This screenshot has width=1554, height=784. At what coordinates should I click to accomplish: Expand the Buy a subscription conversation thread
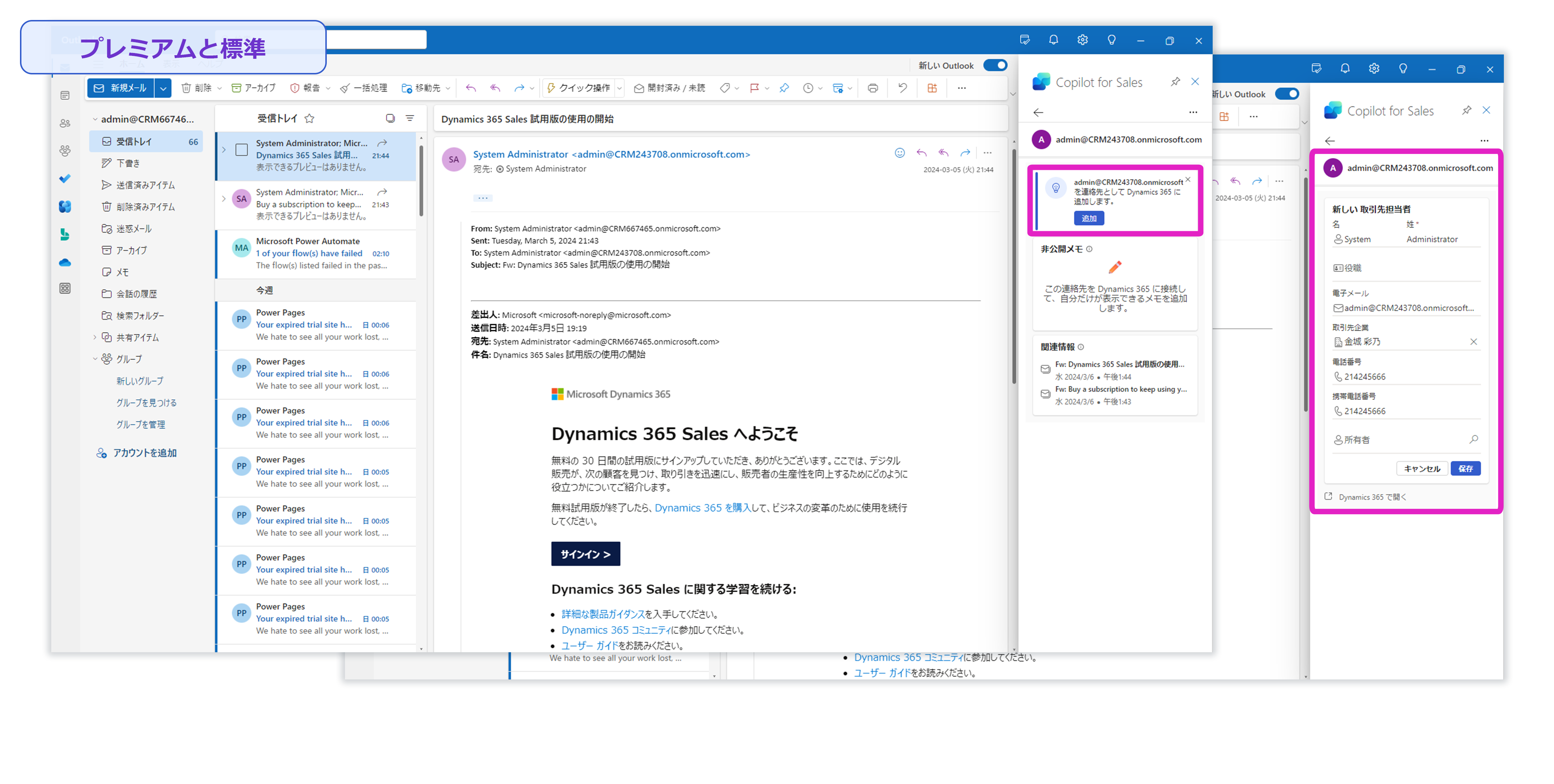224,199
